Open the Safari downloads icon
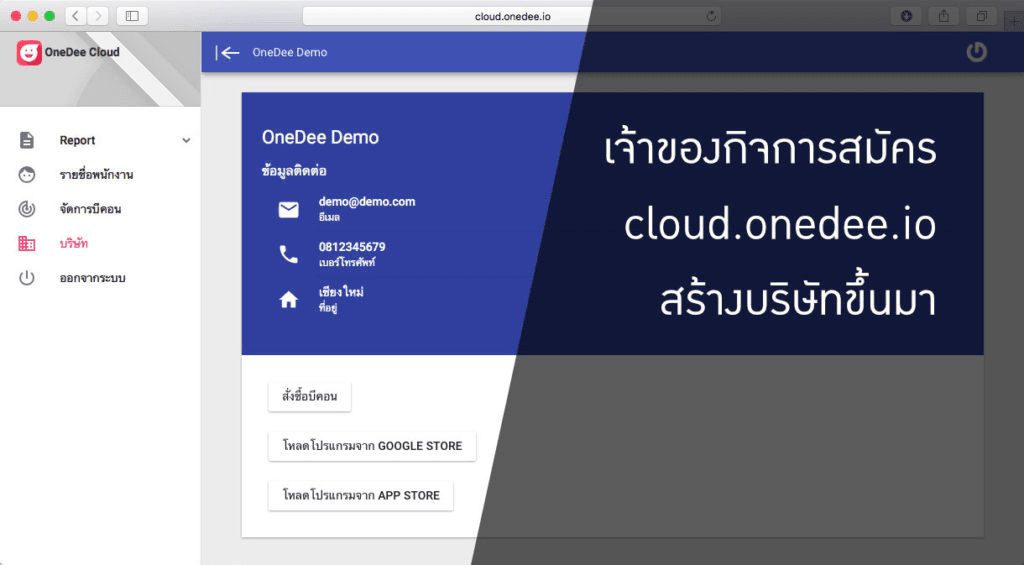This screenshot has width=1024, height=565. click(906, 16)
